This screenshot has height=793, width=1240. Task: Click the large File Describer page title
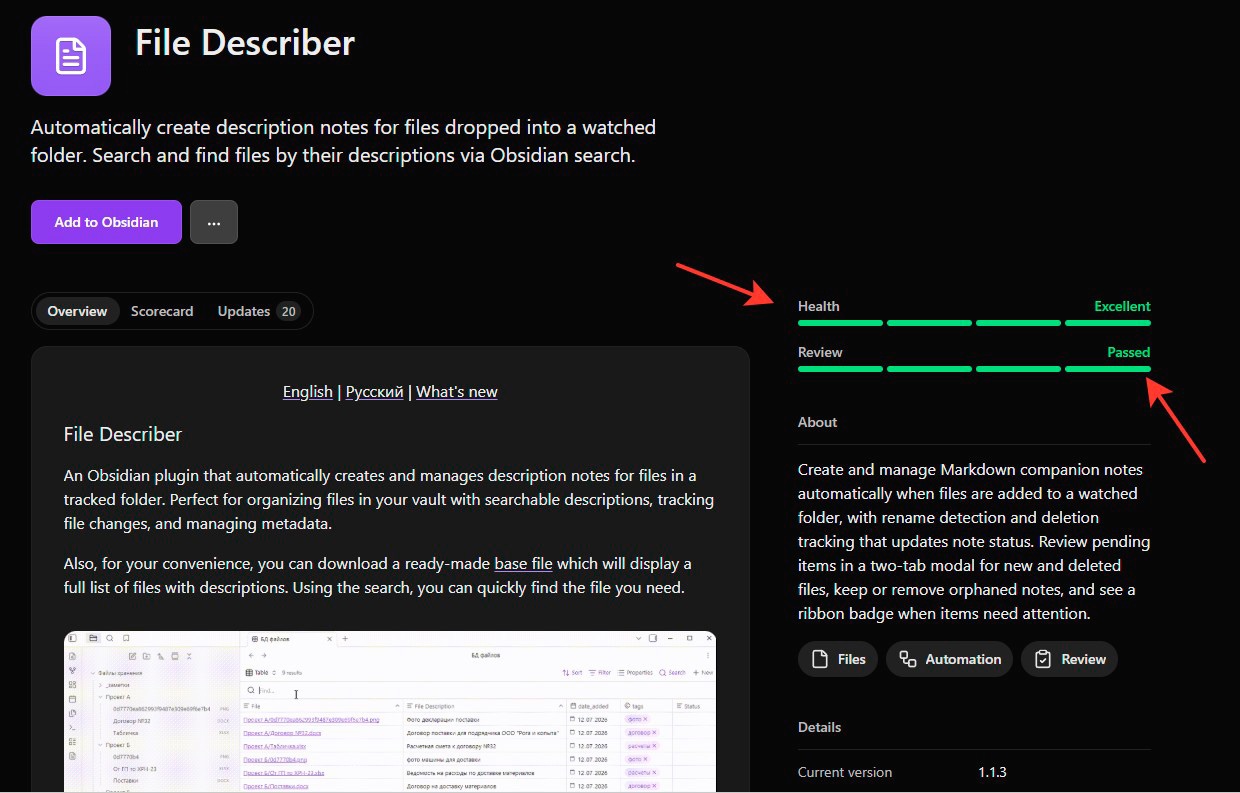[x=245, y=43]
